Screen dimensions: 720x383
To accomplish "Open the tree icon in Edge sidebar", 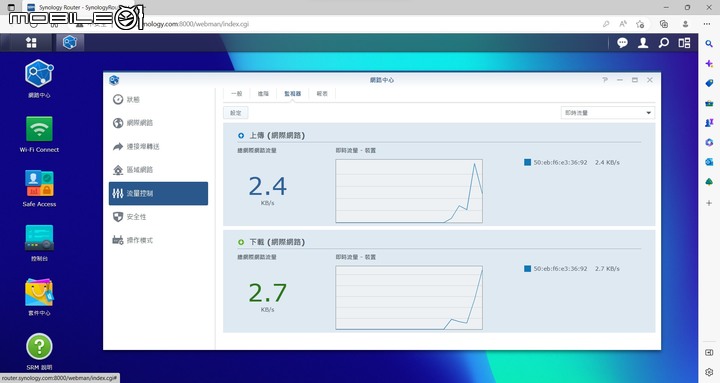I will 709,182.
